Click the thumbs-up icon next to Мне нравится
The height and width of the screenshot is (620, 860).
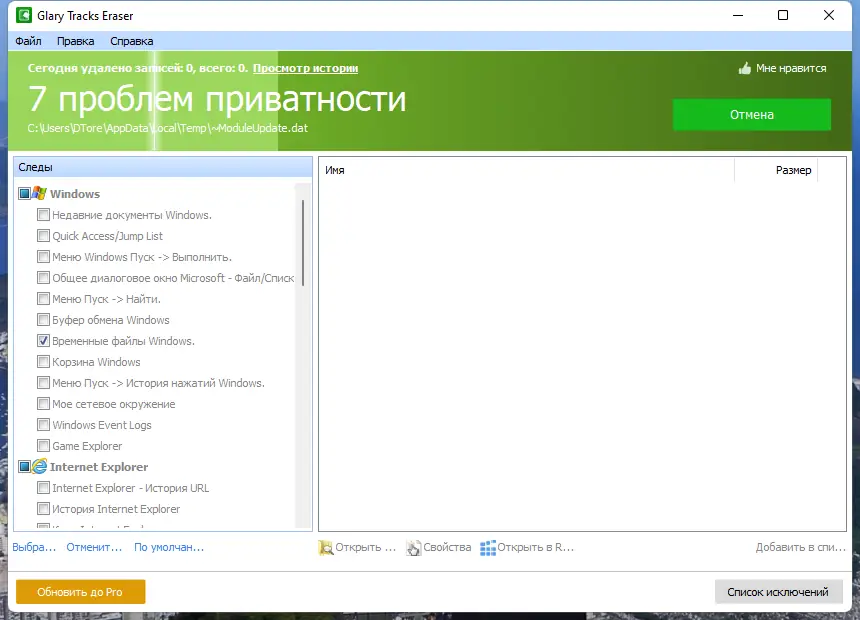tap(744, 68)
